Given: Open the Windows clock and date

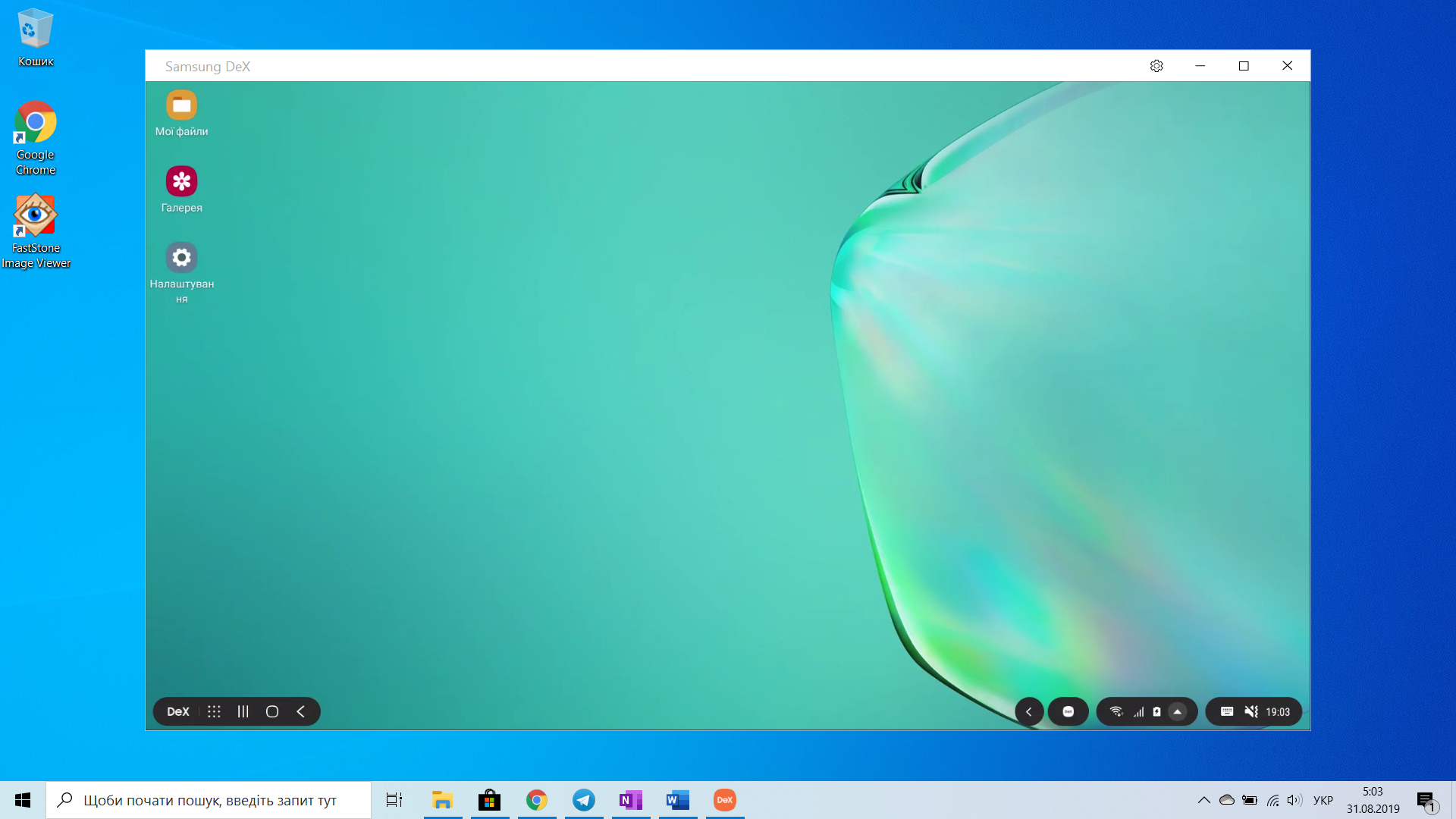Looking at the screenshot, I should click(1373, 800).
